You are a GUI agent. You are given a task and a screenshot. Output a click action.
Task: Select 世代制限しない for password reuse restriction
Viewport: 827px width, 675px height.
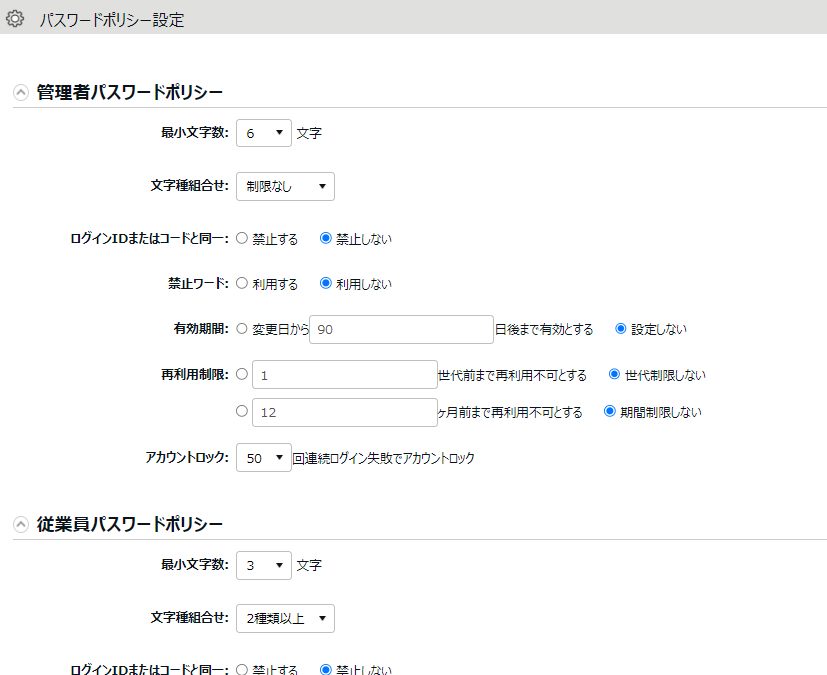(613, 373)
